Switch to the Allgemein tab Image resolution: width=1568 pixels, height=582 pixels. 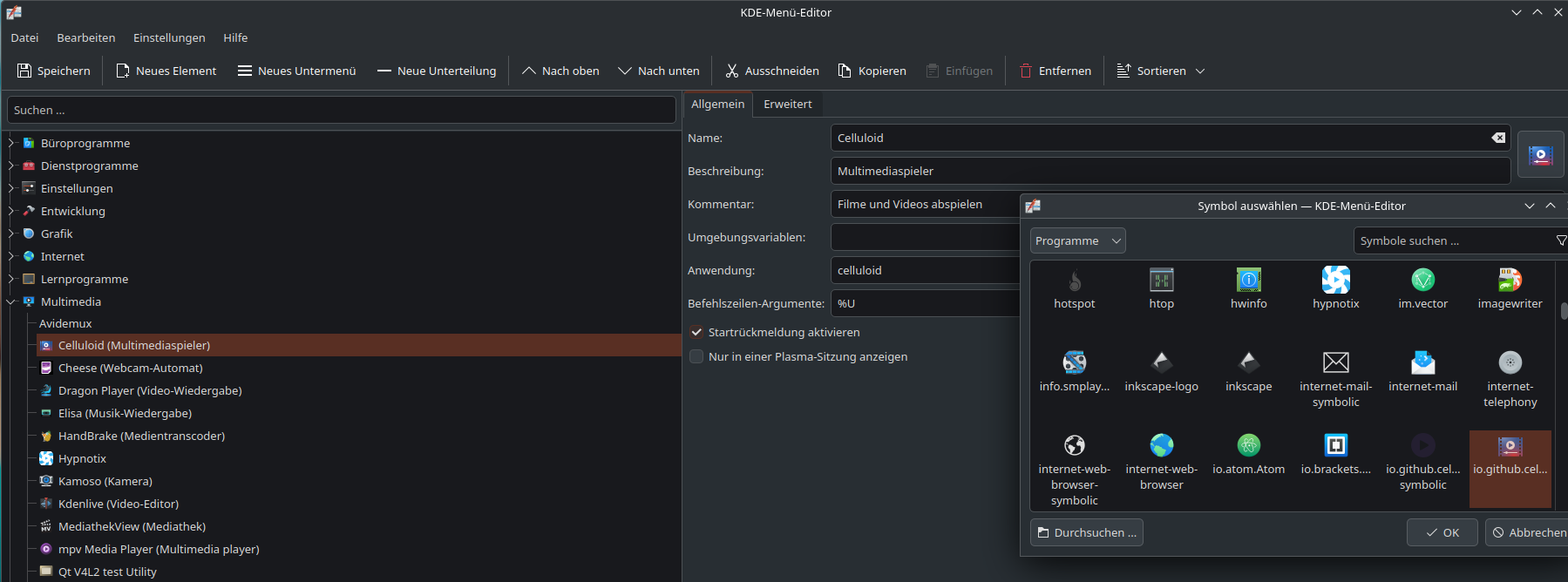(717, 104)
